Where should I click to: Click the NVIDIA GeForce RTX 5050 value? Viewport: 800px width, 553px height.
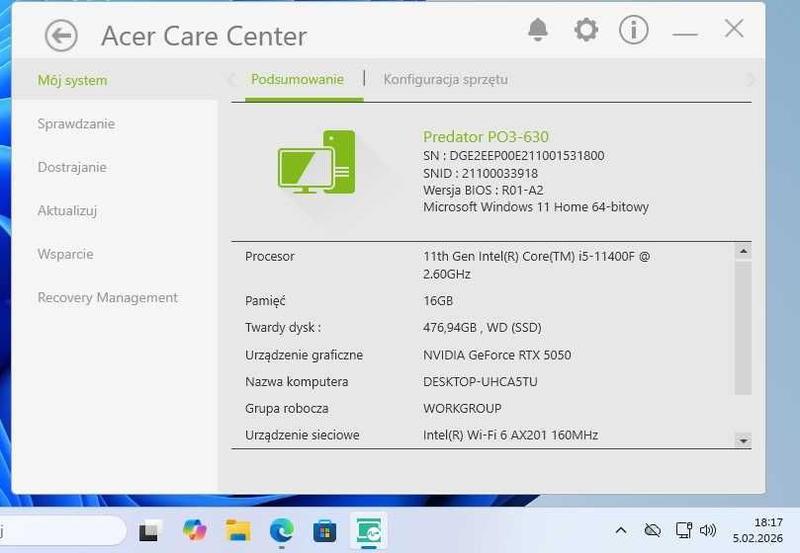[497, 355]
